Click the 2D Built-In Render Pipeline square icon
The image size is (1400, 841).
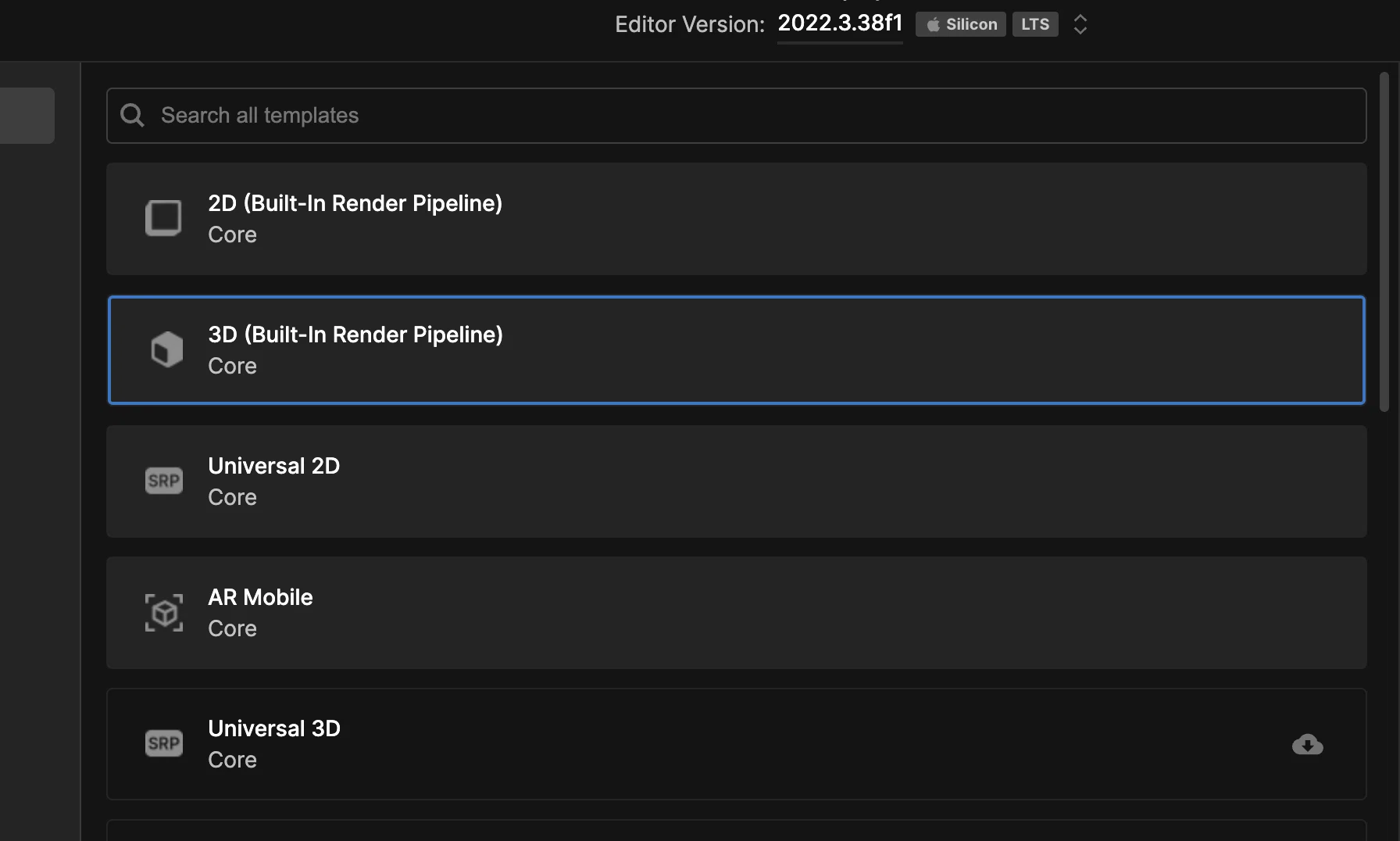163,218
